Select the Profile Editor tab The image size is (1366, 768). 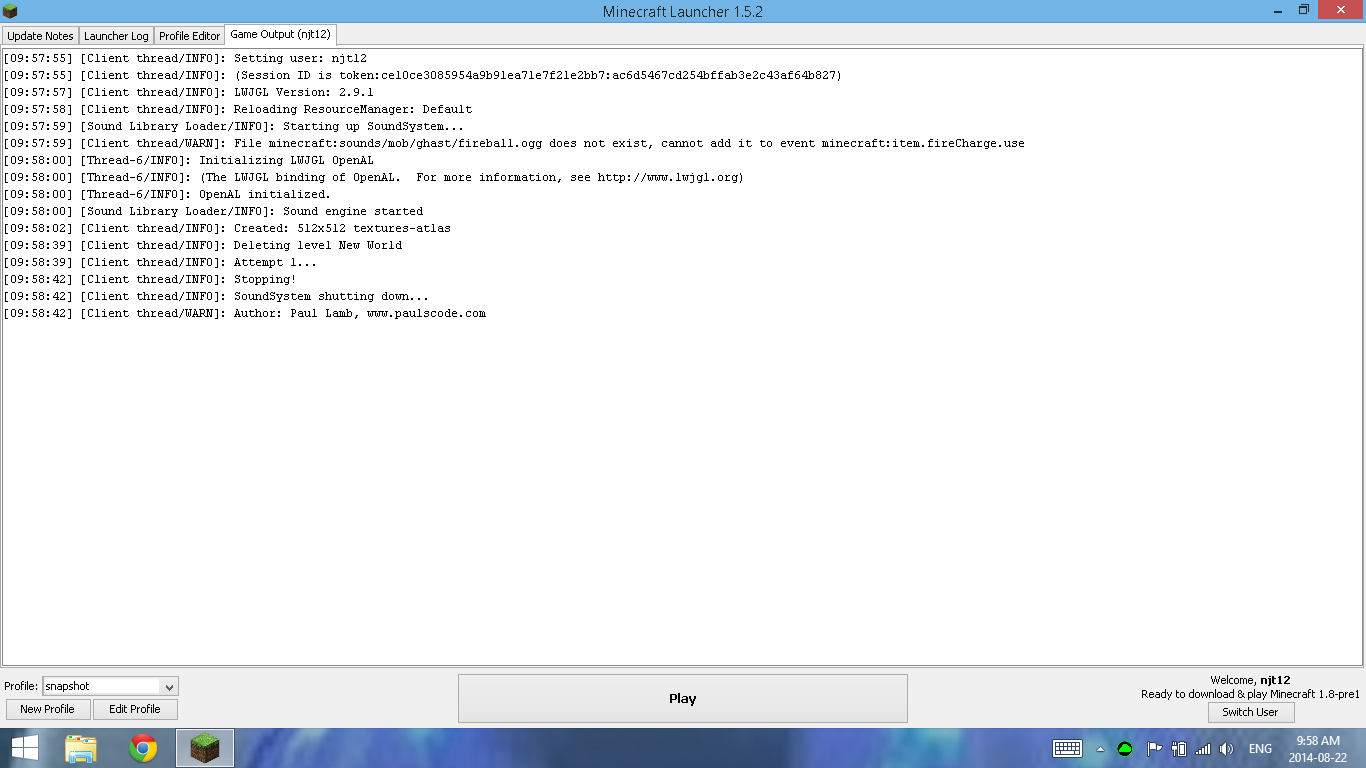point(190,36)
